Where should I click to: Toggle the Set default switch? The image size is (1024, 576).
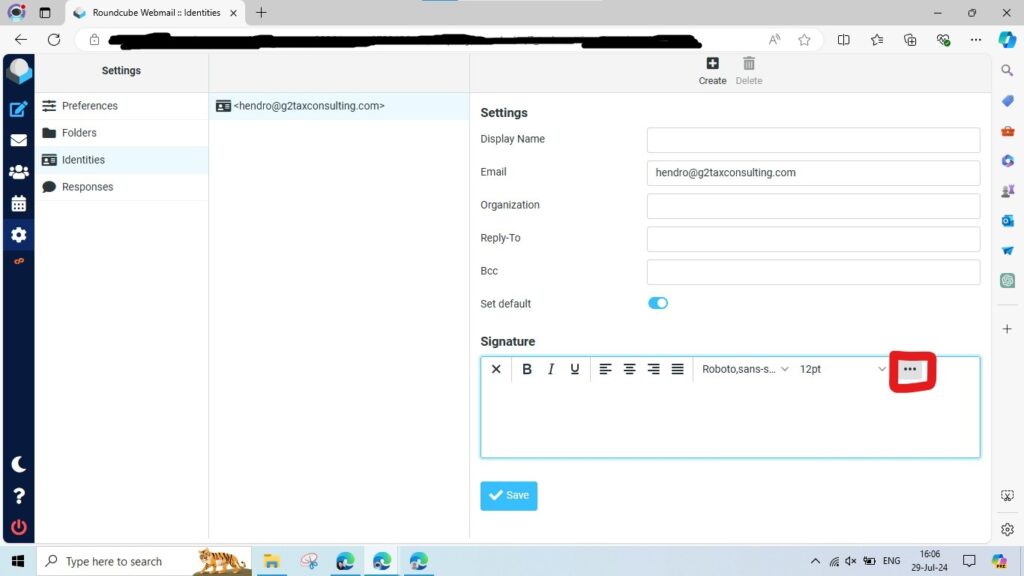pos(658,303)
